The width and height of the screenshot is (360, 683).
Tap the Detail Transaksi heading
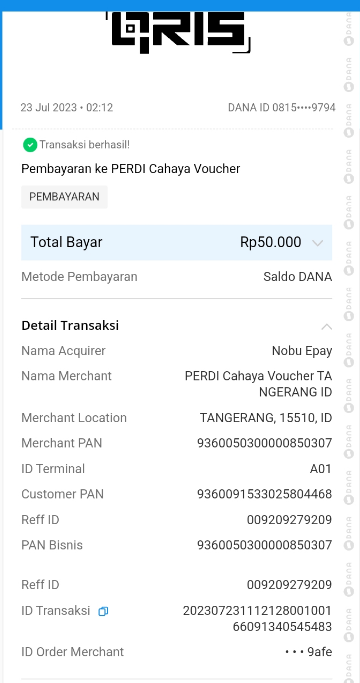coord(70,325)
